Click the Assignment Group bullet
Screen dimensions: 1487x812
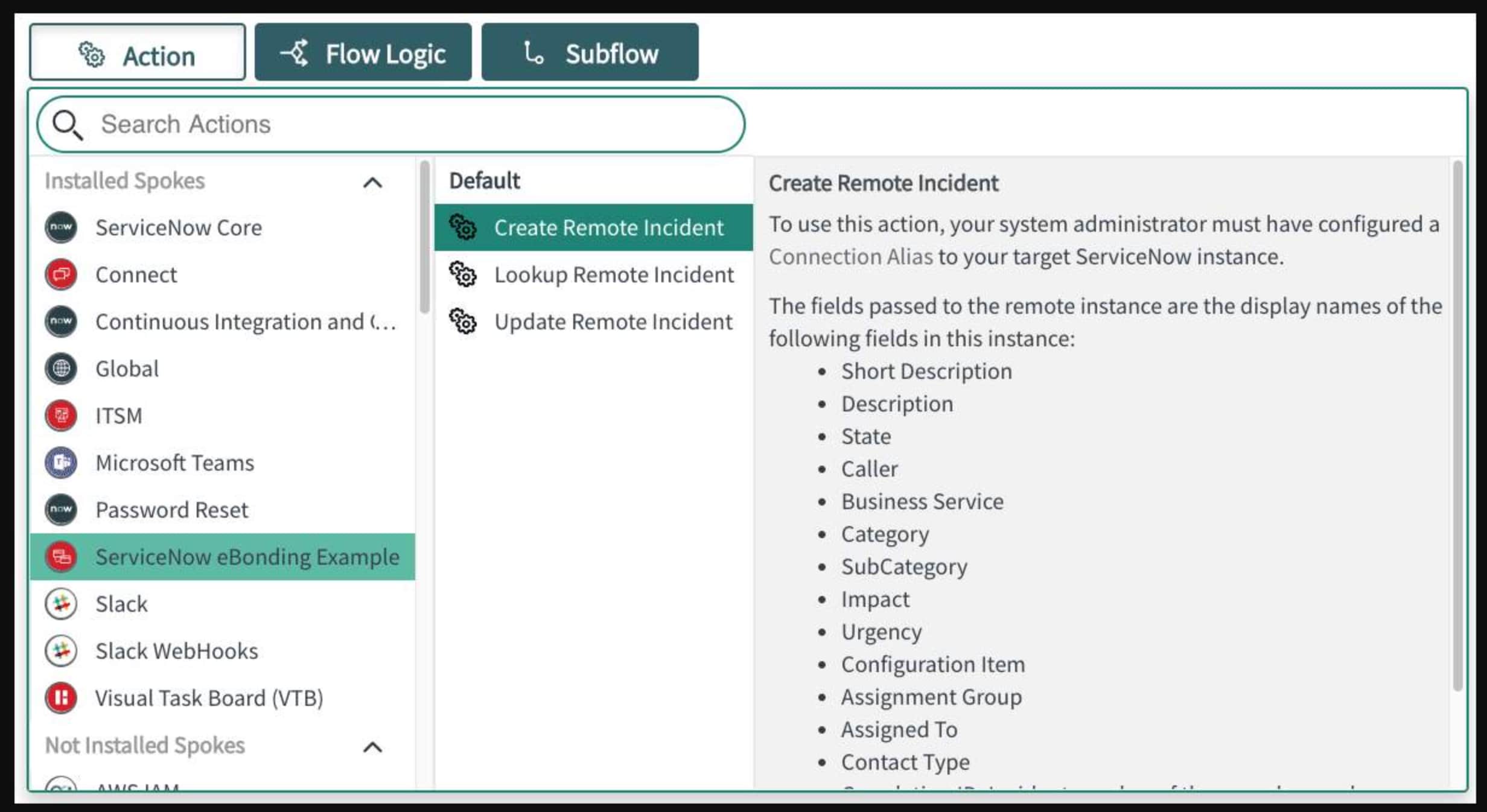(931, 697)
